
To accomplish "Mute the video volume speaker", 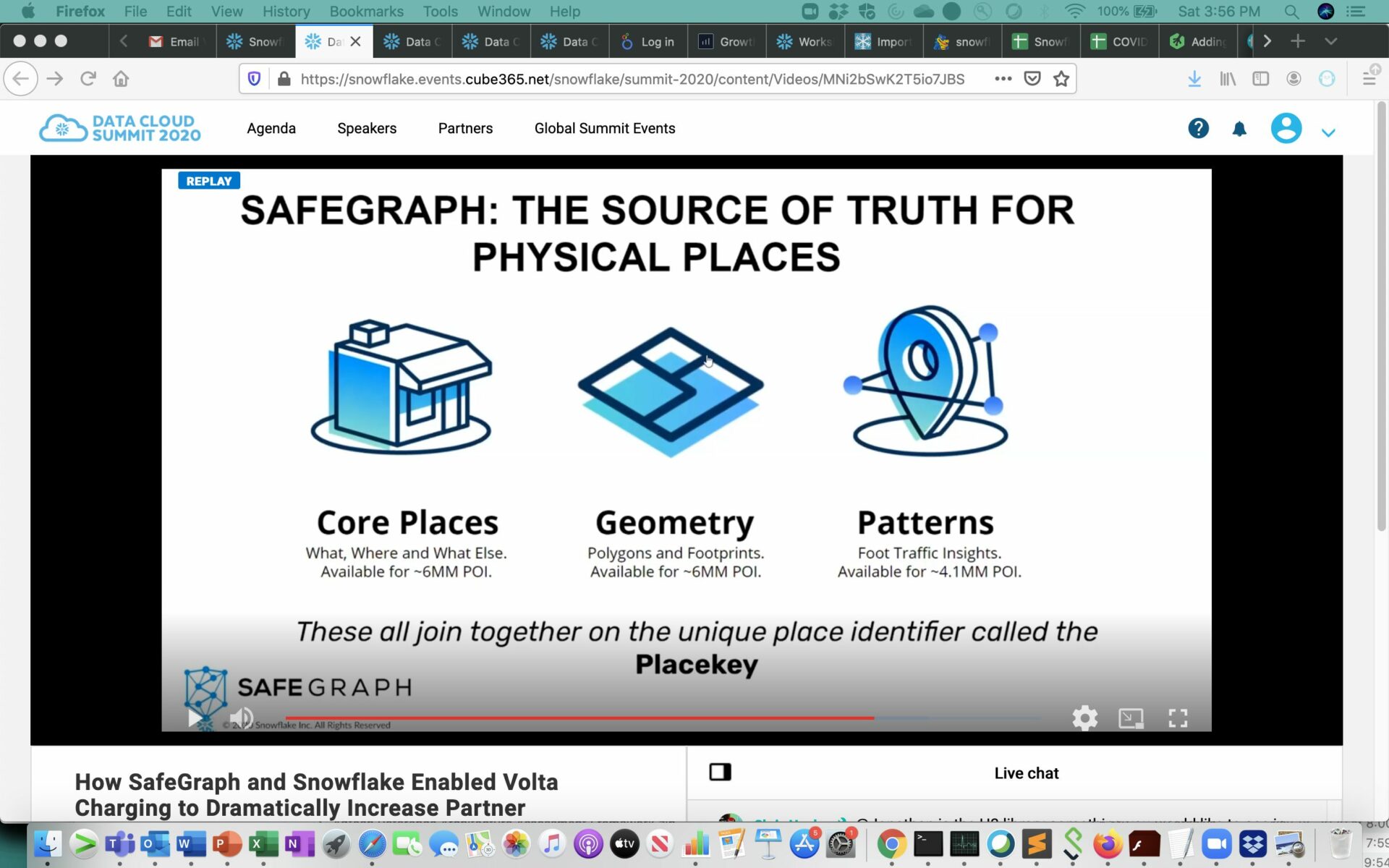I will tap(242, 718).
